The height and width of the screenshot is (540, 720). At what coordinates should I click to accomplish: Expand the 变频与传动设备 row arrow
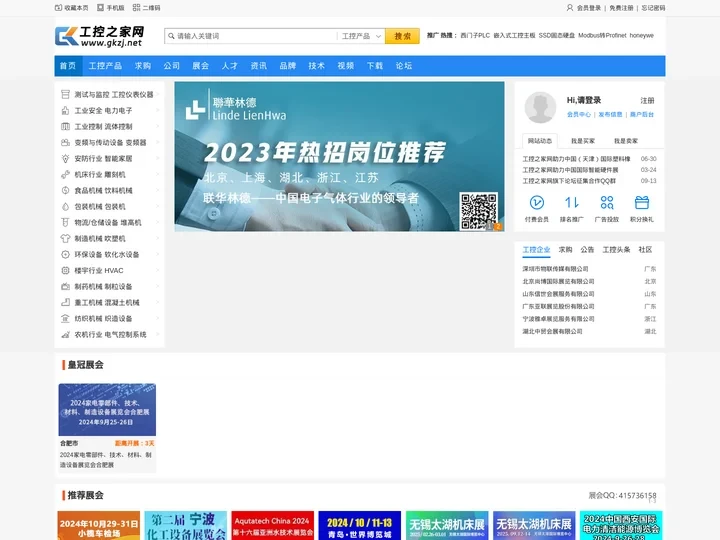coord(158,143)
